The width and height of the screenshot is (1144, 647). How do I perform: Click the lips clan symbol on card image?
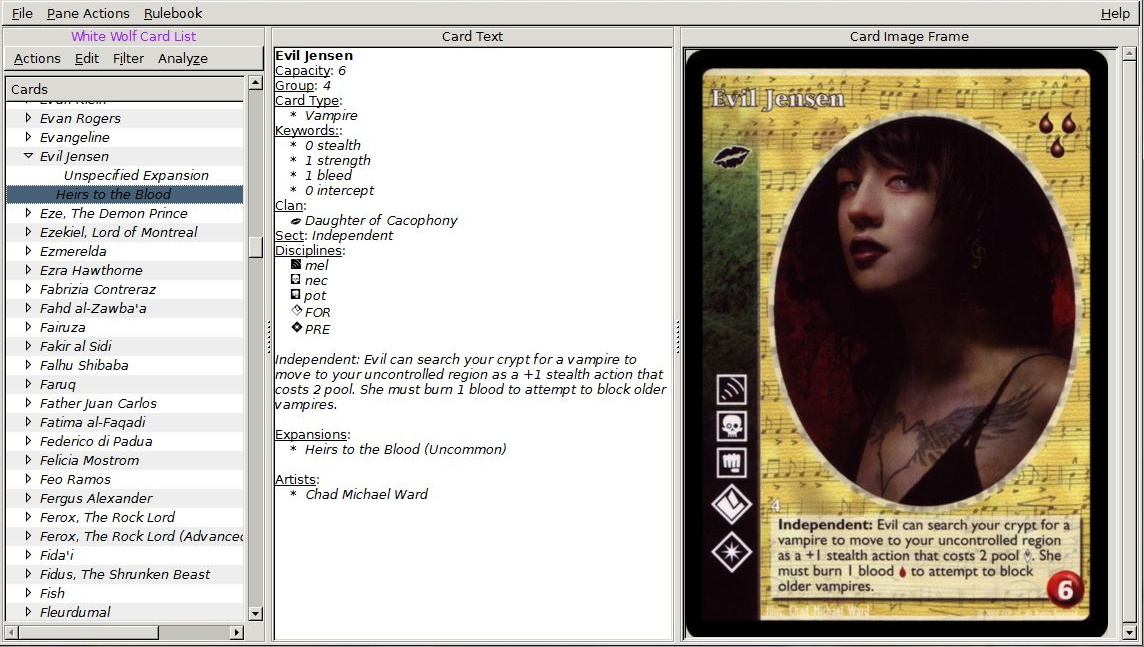[x=731, y=156]
